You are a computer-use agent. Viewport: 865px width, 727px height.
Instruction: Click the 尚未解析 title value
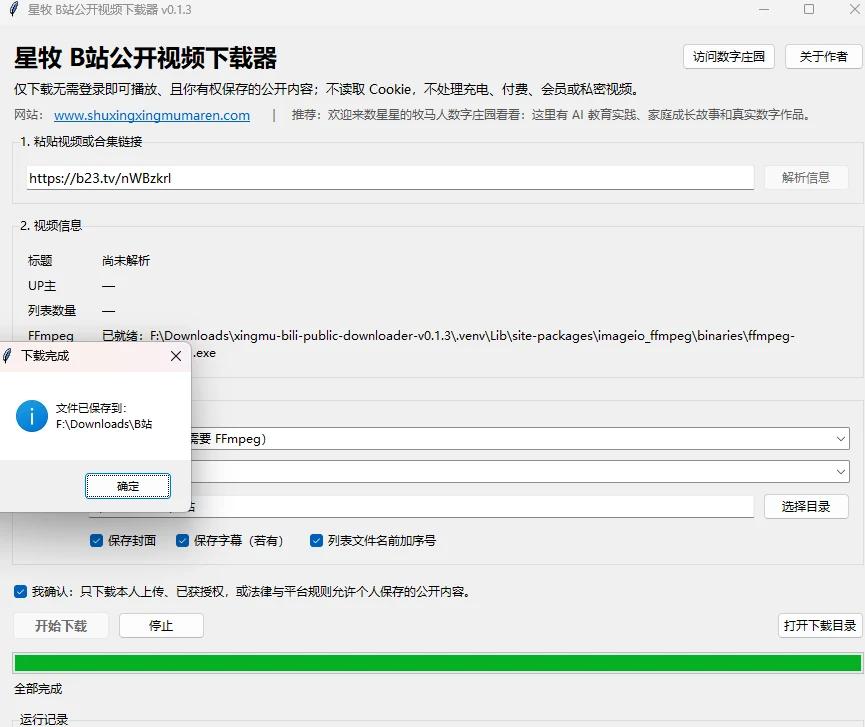click(x=126, y=261)
